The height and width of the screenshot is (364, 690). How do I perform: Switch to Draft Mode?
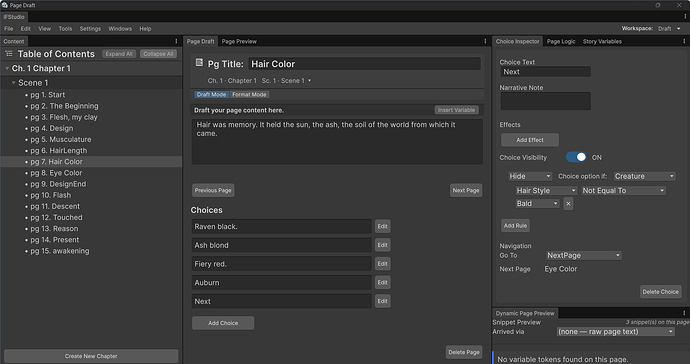[x=211, y=94]
